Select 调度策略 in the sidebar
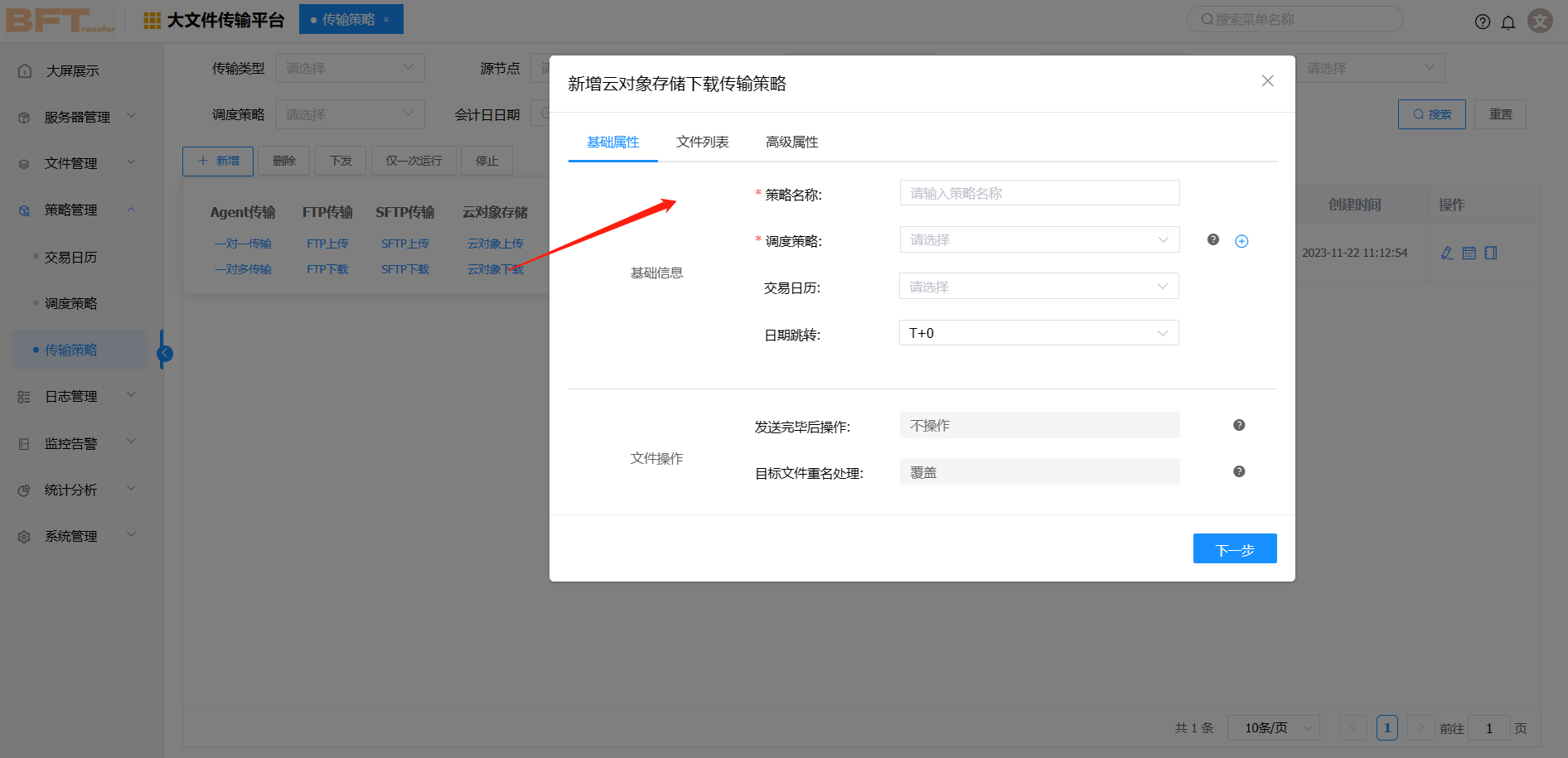 [x=70, y=303]
